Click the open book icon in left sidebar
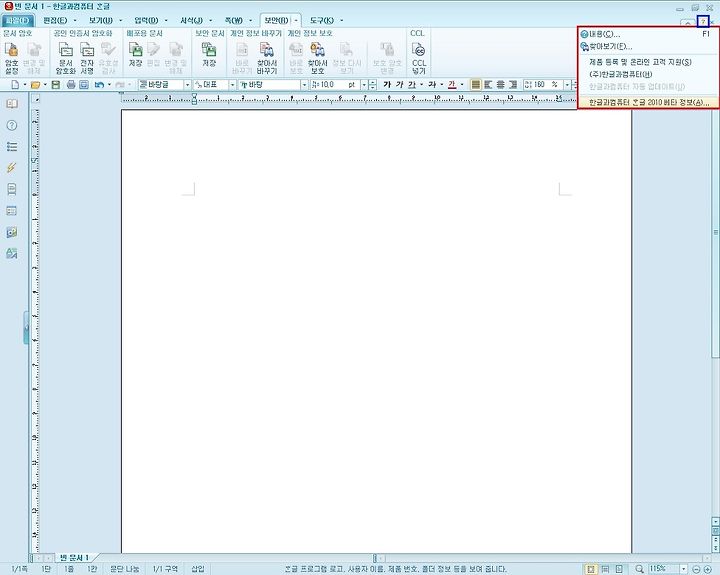Viewport: 720px width, 575px height. coord(12,104)
